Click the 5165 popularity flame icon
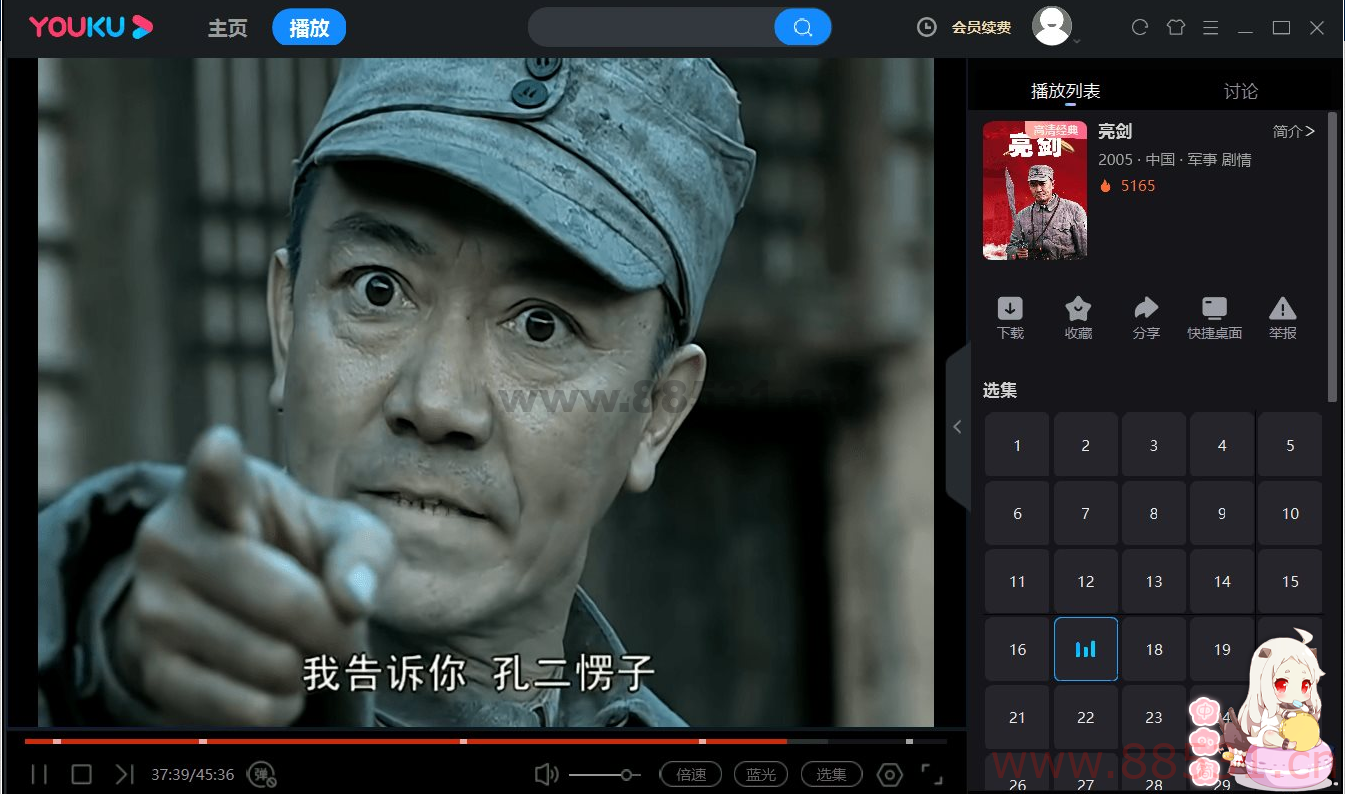 point(1105,186)
